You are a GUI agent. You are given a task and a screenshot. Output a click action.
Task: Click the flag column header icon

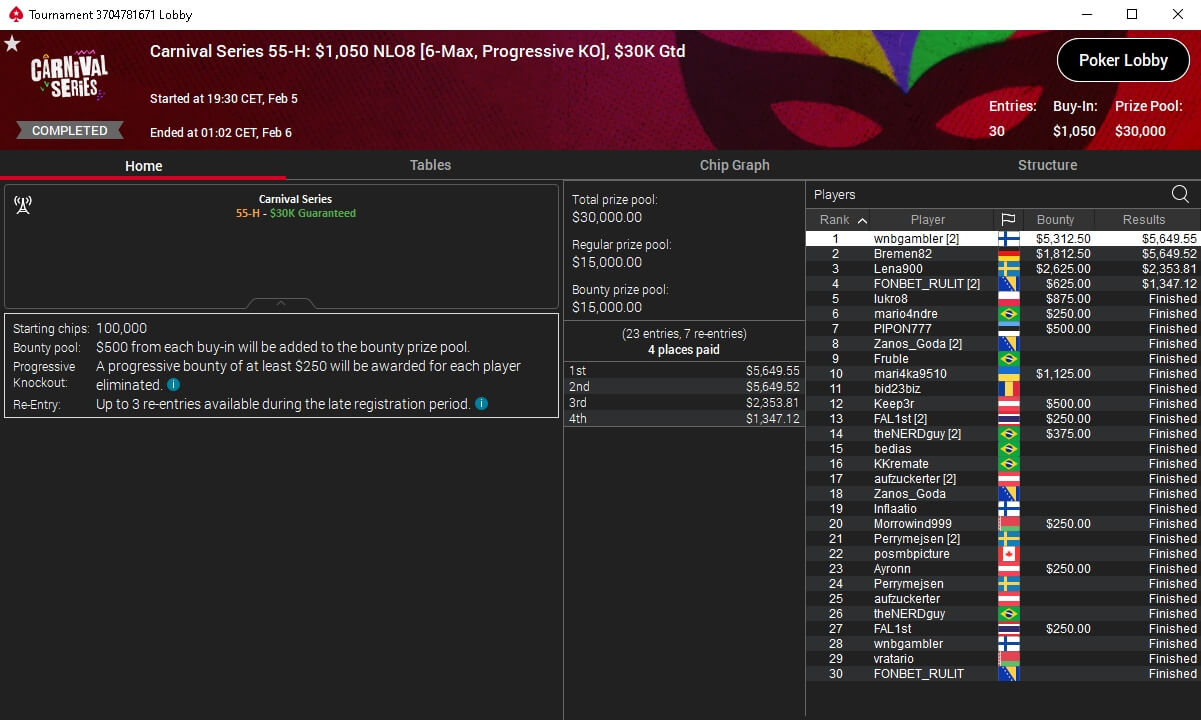[x=1008, y=219]
